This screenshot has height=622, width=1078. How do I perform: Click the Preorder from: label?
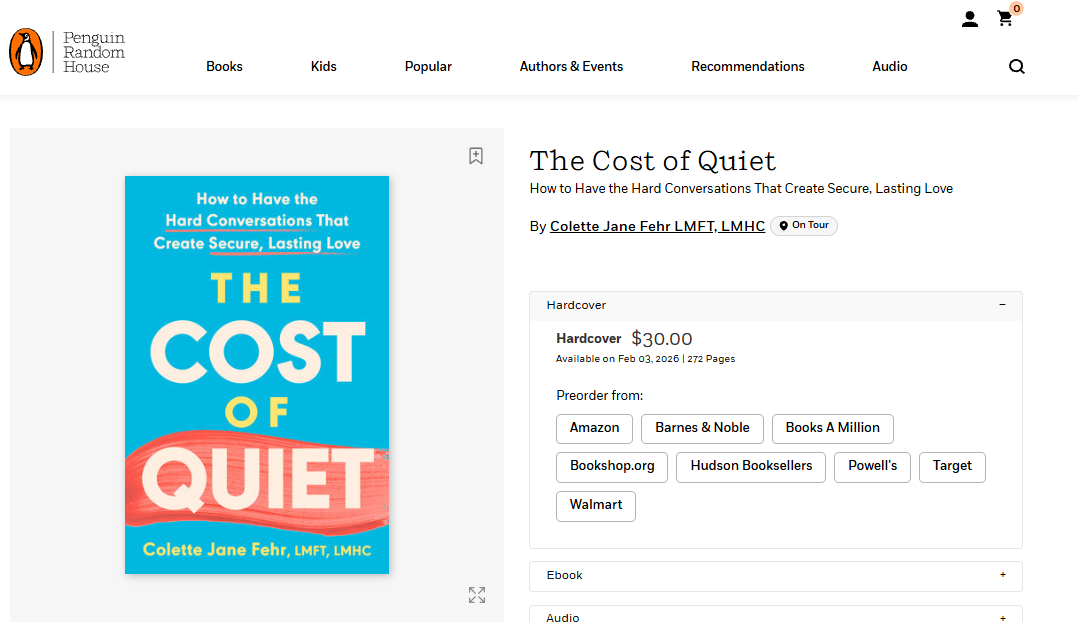(x=600, y=396)
